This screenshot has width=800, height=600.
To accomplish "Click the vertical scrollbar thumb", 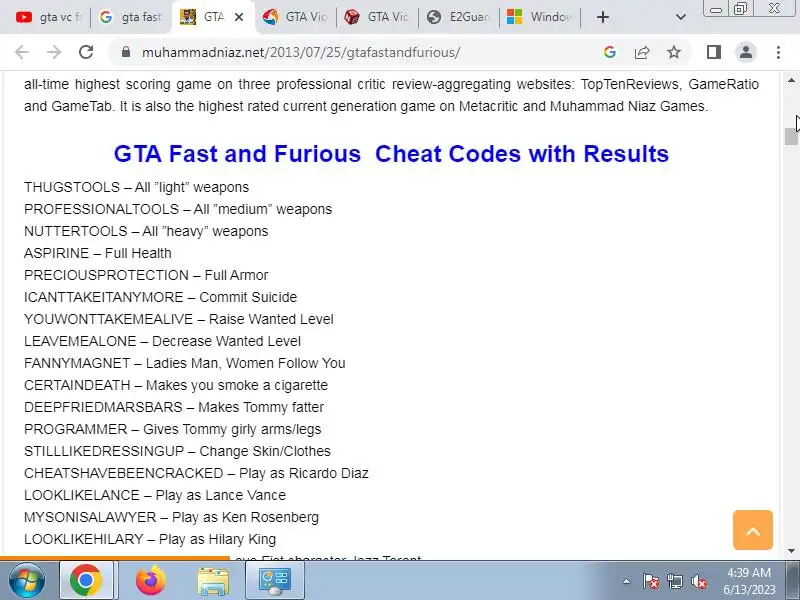I will point(791,137).
